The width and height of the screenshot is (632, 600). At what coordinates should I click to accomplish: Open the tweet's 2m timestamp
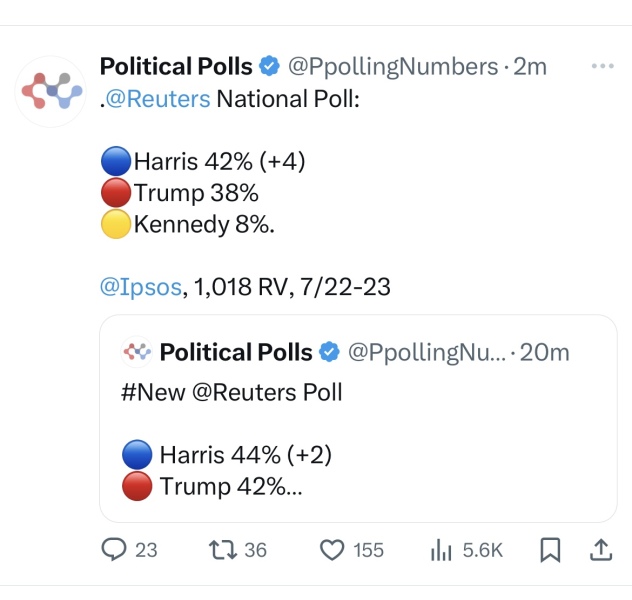click(530, 67)
